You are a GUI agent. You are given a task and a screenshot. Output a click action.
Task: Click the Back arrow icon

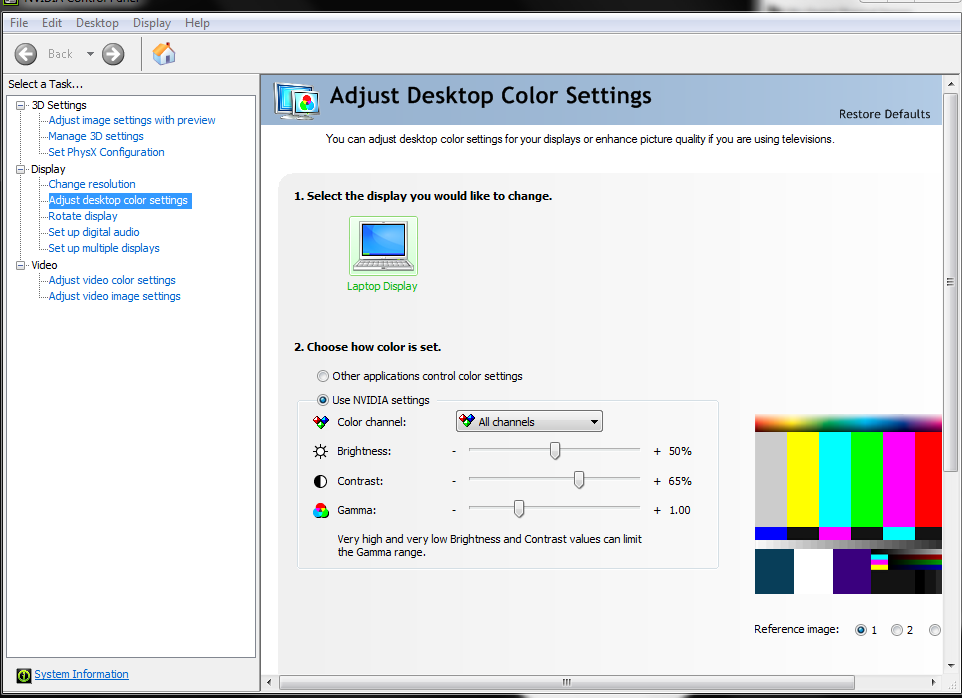[x=26, y=54]
